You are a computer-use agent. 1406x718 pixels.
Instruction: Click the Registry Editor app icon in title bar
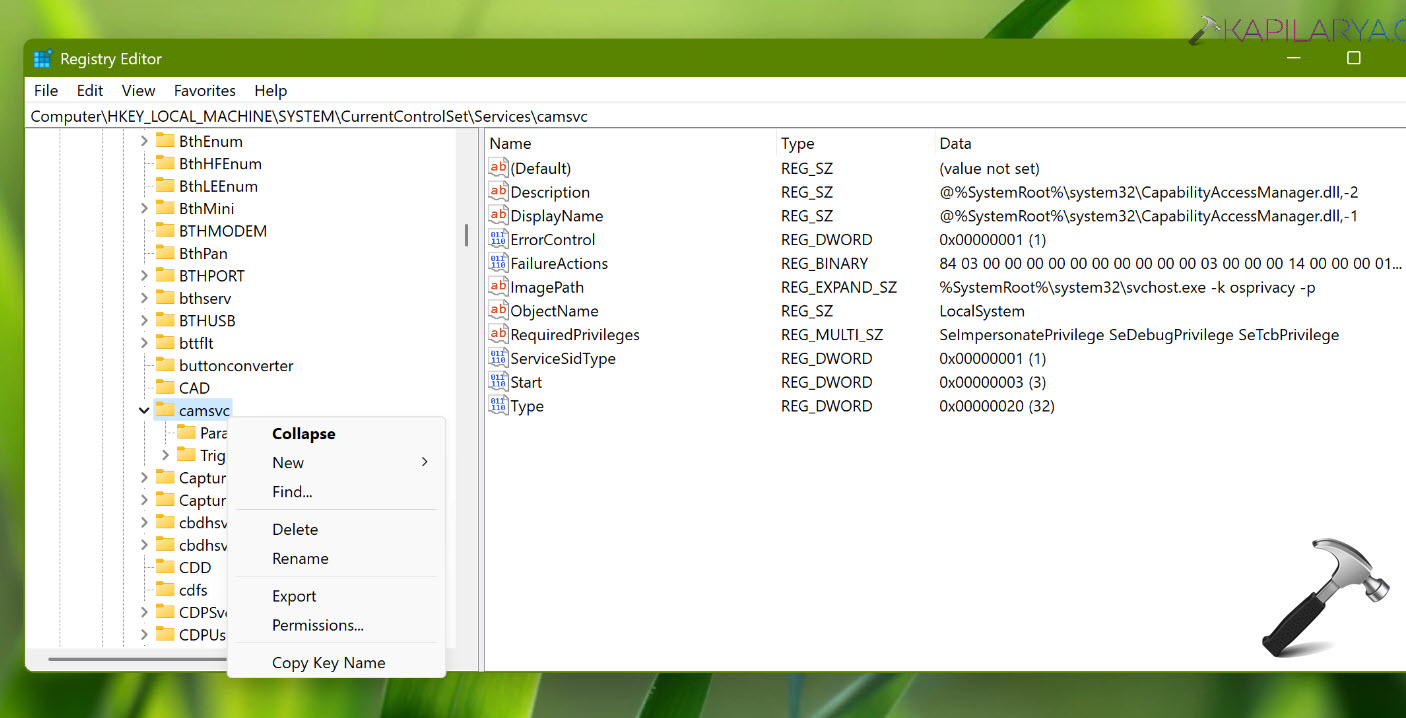[x=42, y=59]
